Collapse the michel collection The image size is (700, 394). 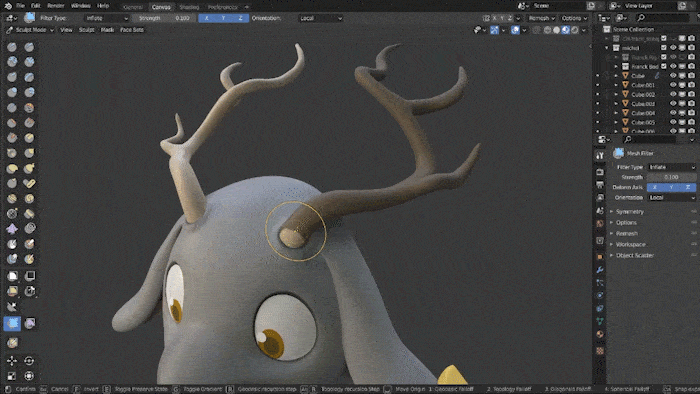pyautogui.click(x=607, y=48)
